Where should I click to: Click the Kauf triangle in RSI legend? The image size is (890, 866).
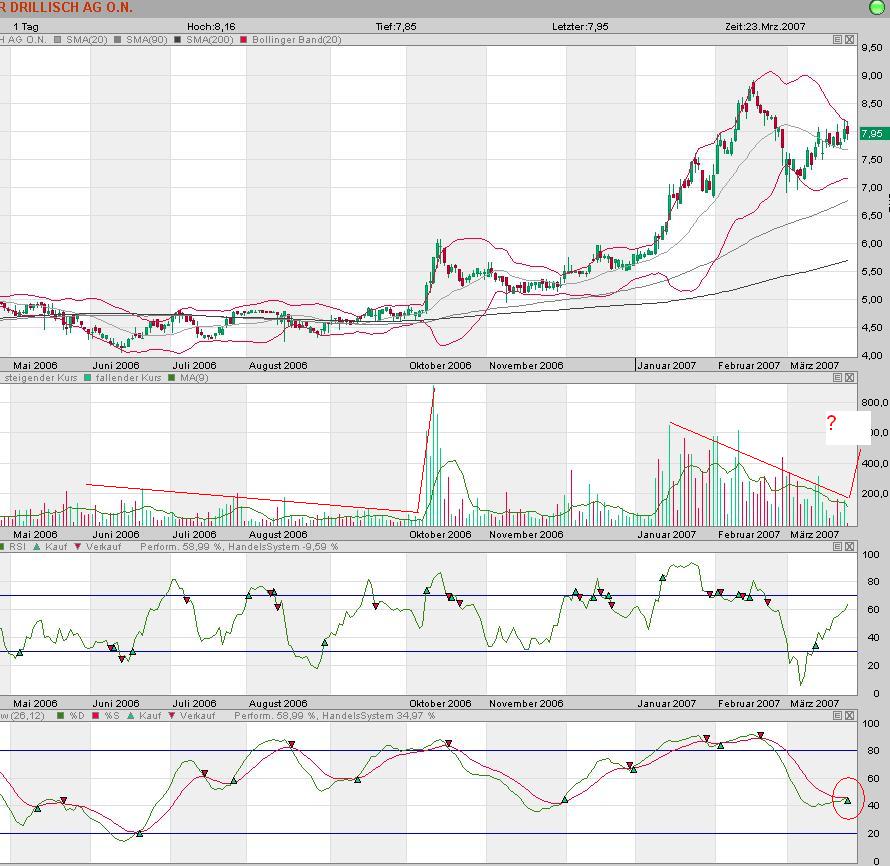pyautogui.click(x=37, y=546)
